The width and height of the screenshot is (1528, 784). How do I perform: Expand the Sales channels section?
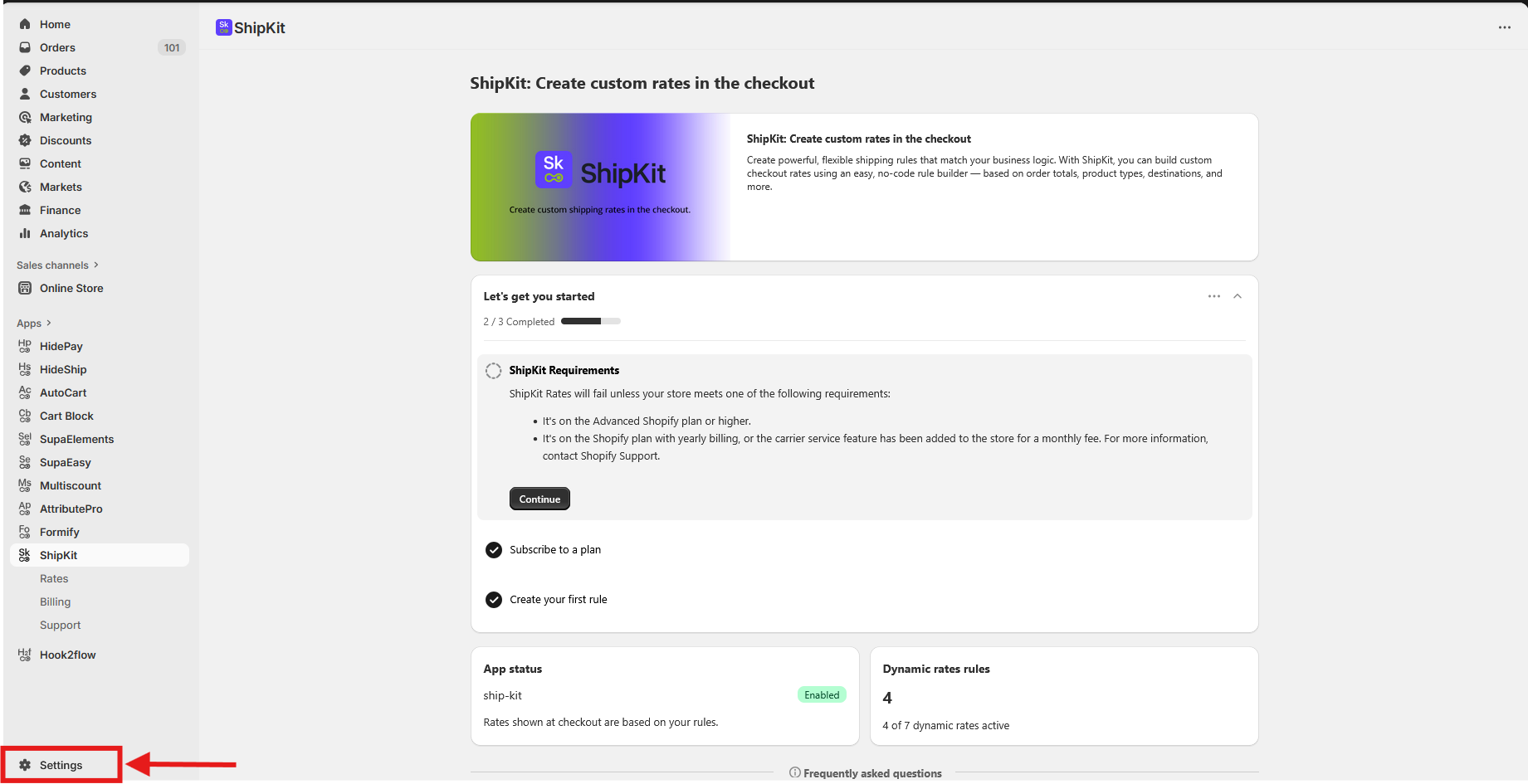point(96,265)
